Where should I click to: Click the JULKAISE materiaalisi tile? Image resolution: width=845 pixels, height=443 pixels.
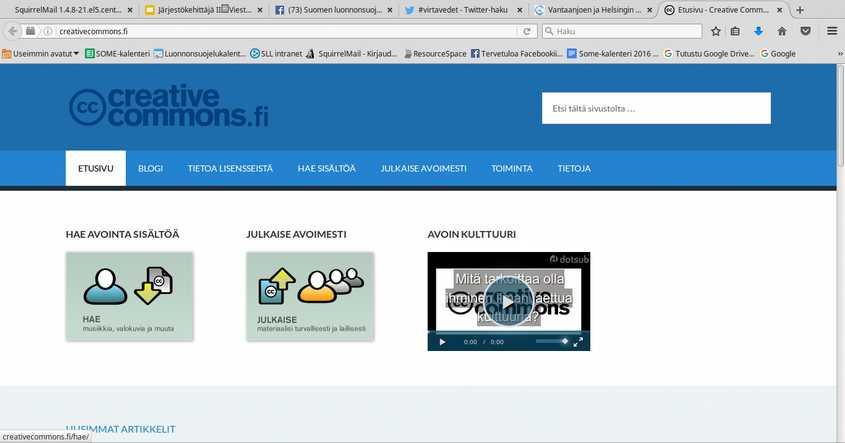click(x=310, y=296)
